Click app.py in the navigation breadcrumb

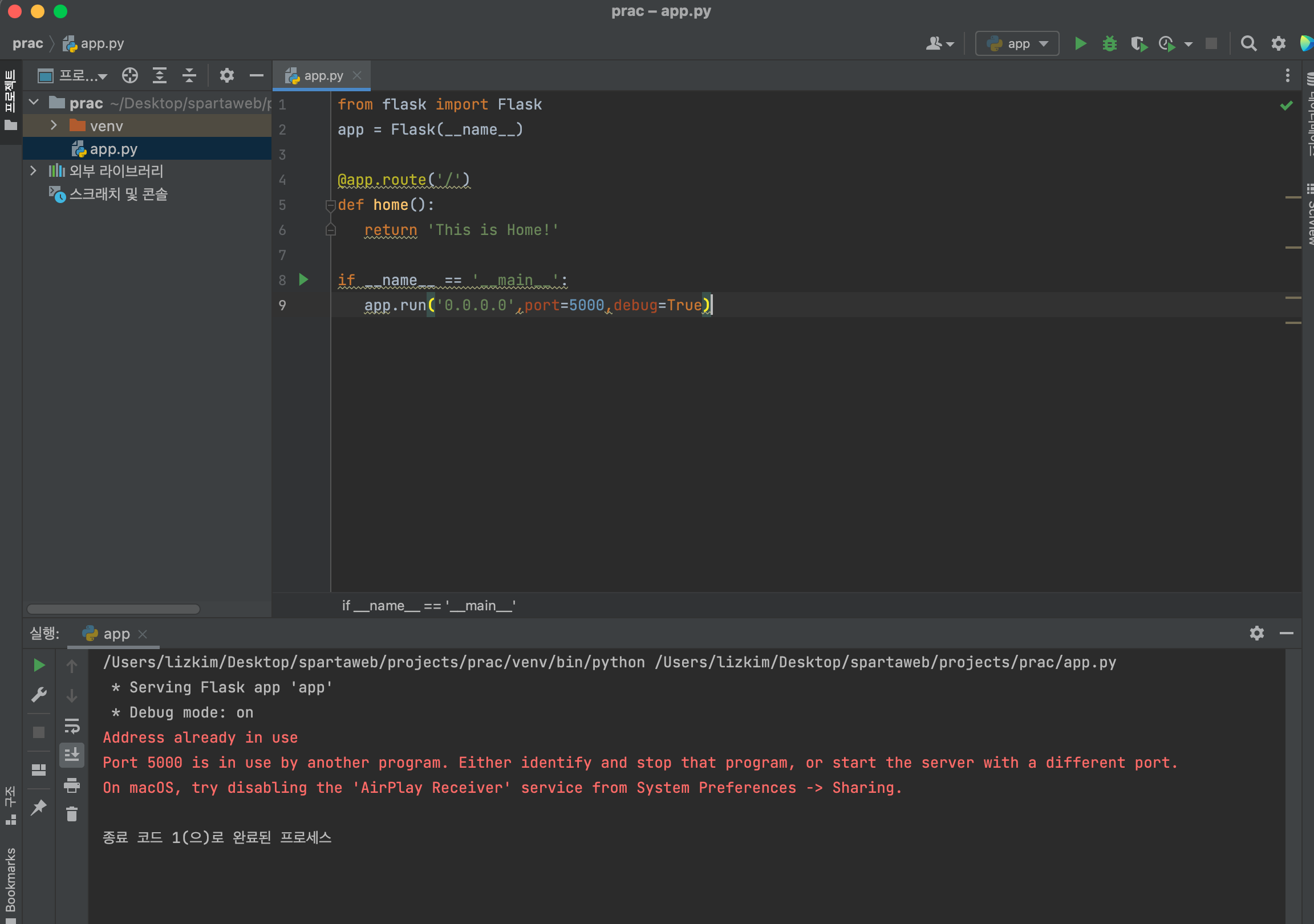click(94, 43)
